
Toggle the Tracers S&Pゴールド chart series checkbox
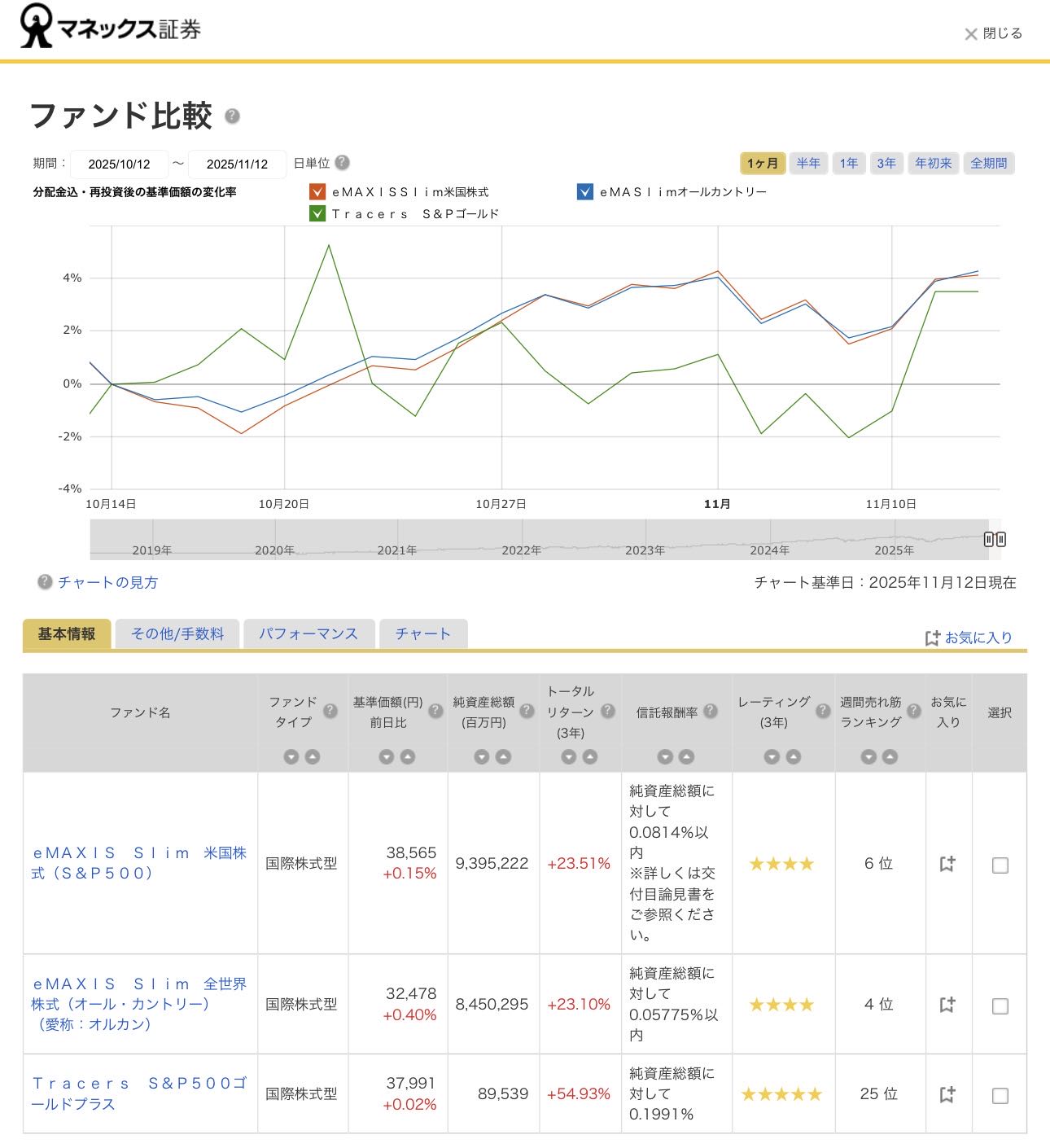coord(317,214)
